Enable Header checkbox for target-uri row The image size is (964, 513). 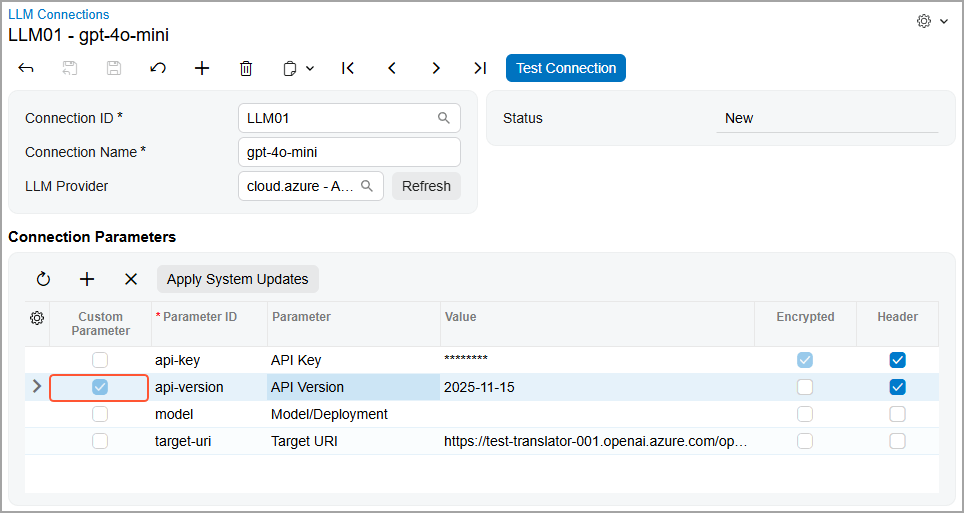[897, 441]
